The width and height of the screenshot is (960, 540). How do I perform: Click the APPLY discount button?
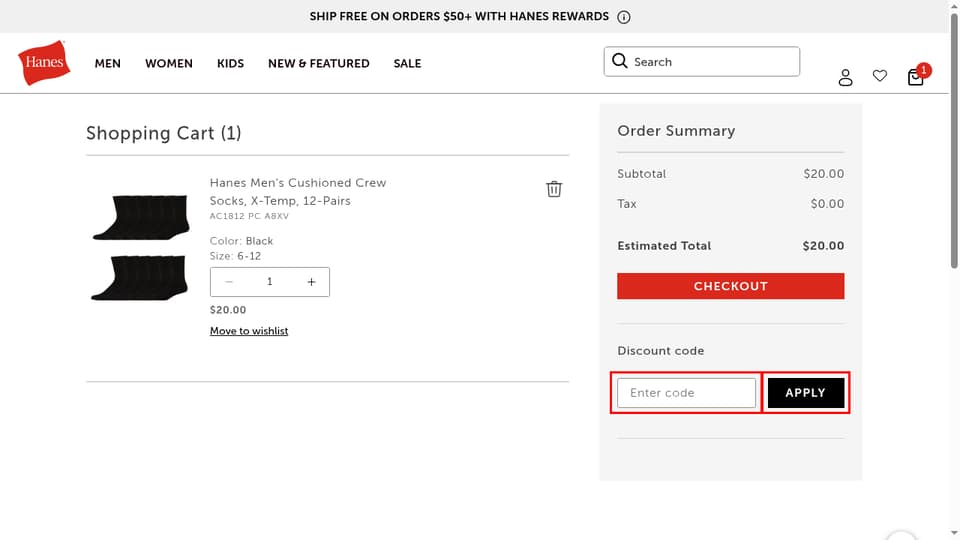click(806, 392)
